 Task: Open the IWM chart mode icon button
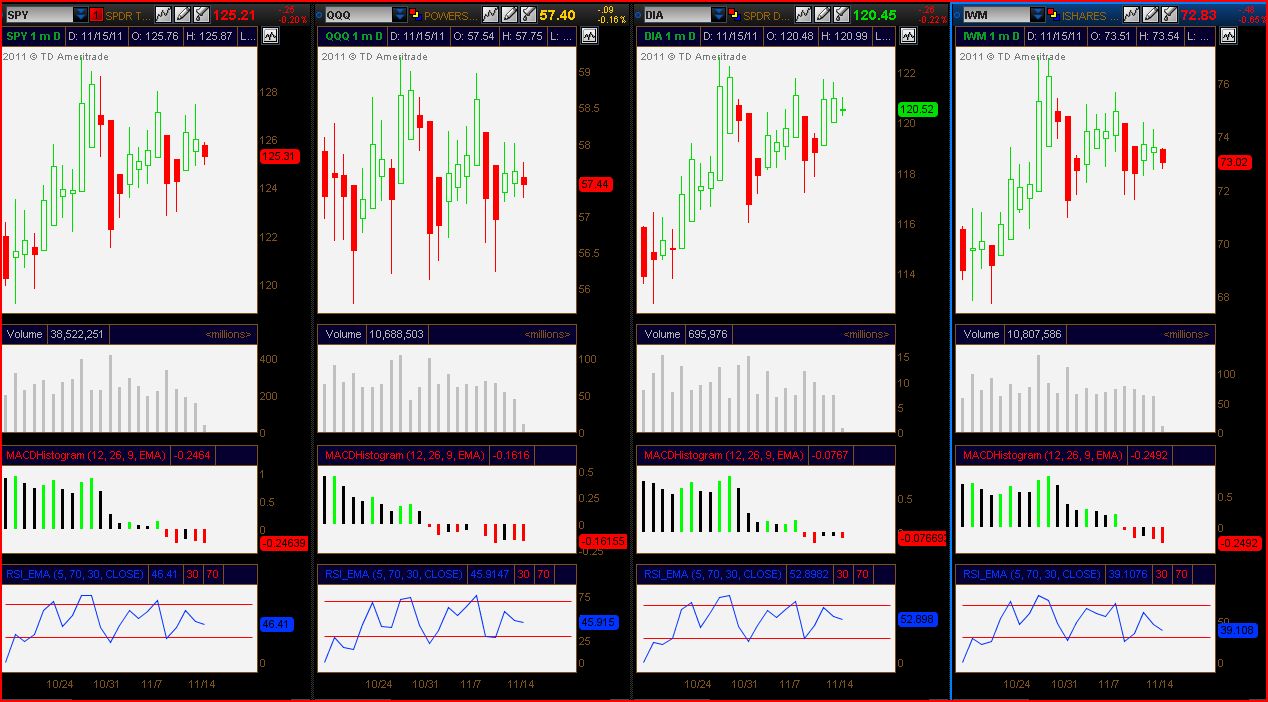(x=1226, y=35)
